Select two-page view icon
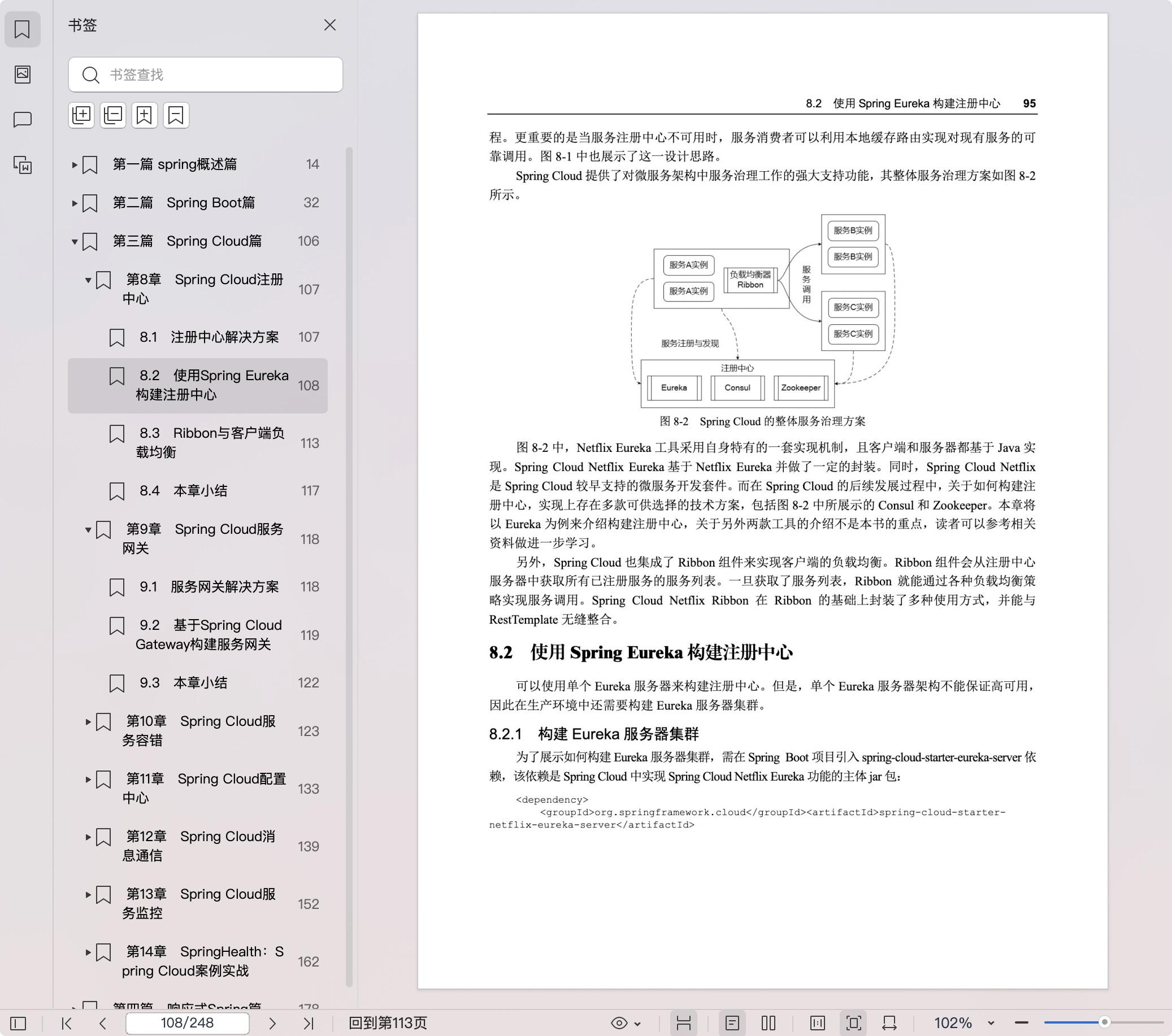The image size is (1172, 1036). coord(769,1024)
